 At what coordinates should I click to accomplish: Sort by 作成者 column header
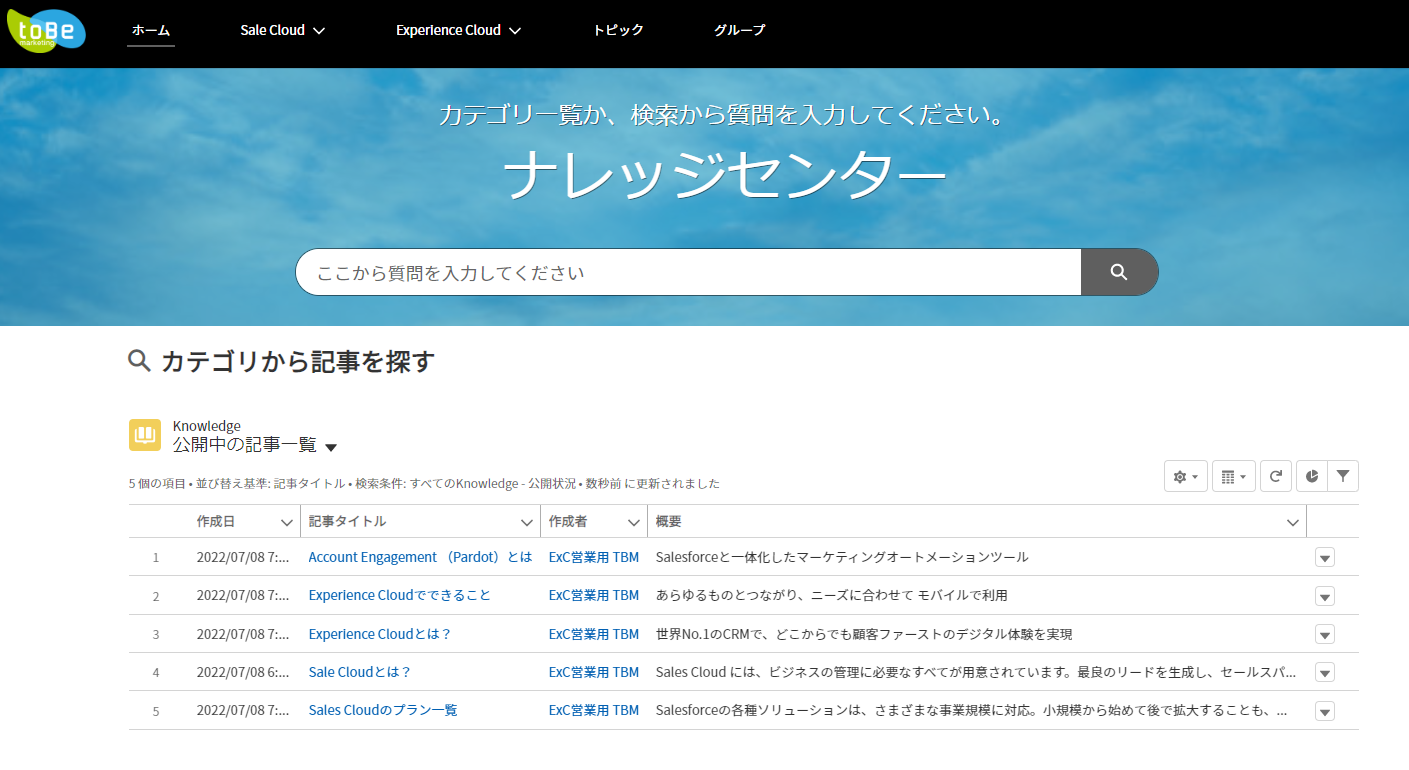click(568, 522)
